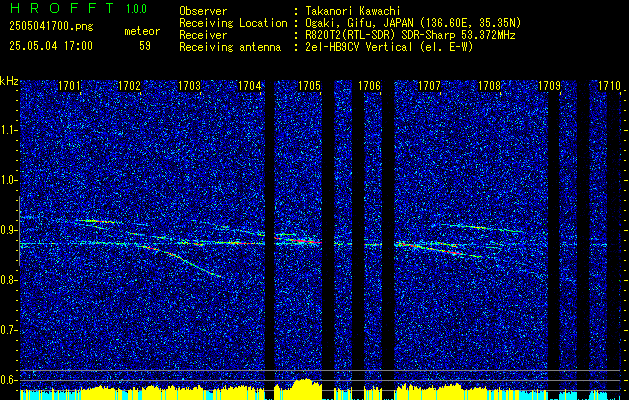
Task: Click the Ogaki, Gifu receiving location text
Action: click(413, 23)
